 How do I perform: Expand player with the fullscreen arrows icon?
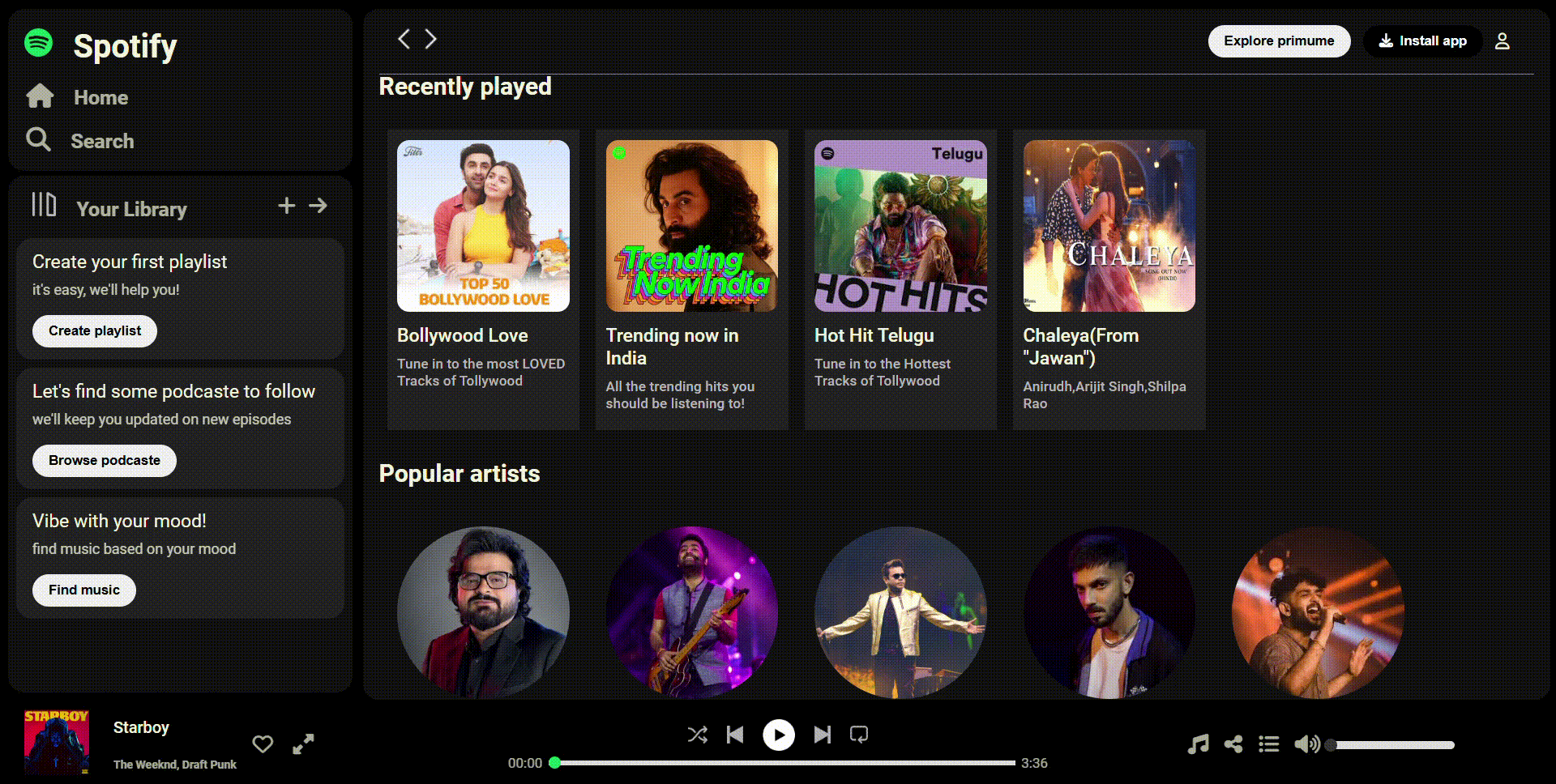pos(303,744)
